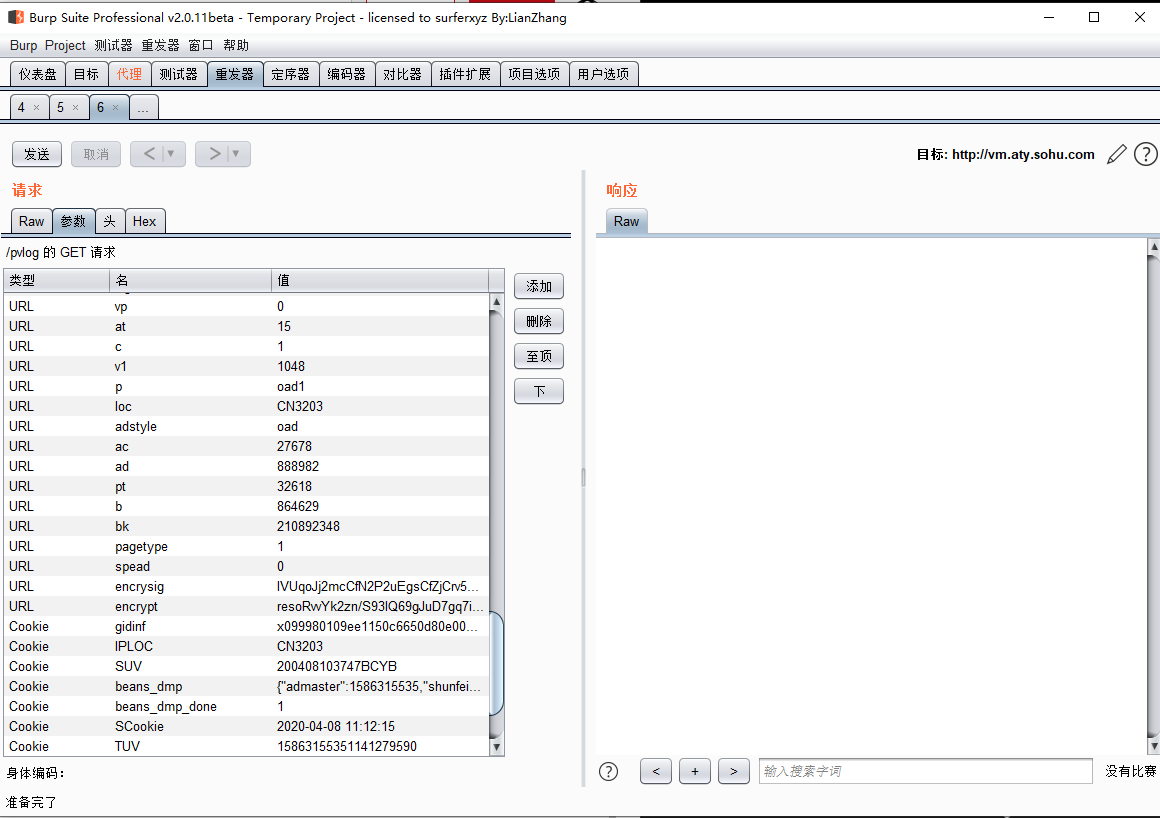
Task: Click the 至顶 move-to-top button
Action: (x=539, y=356)
